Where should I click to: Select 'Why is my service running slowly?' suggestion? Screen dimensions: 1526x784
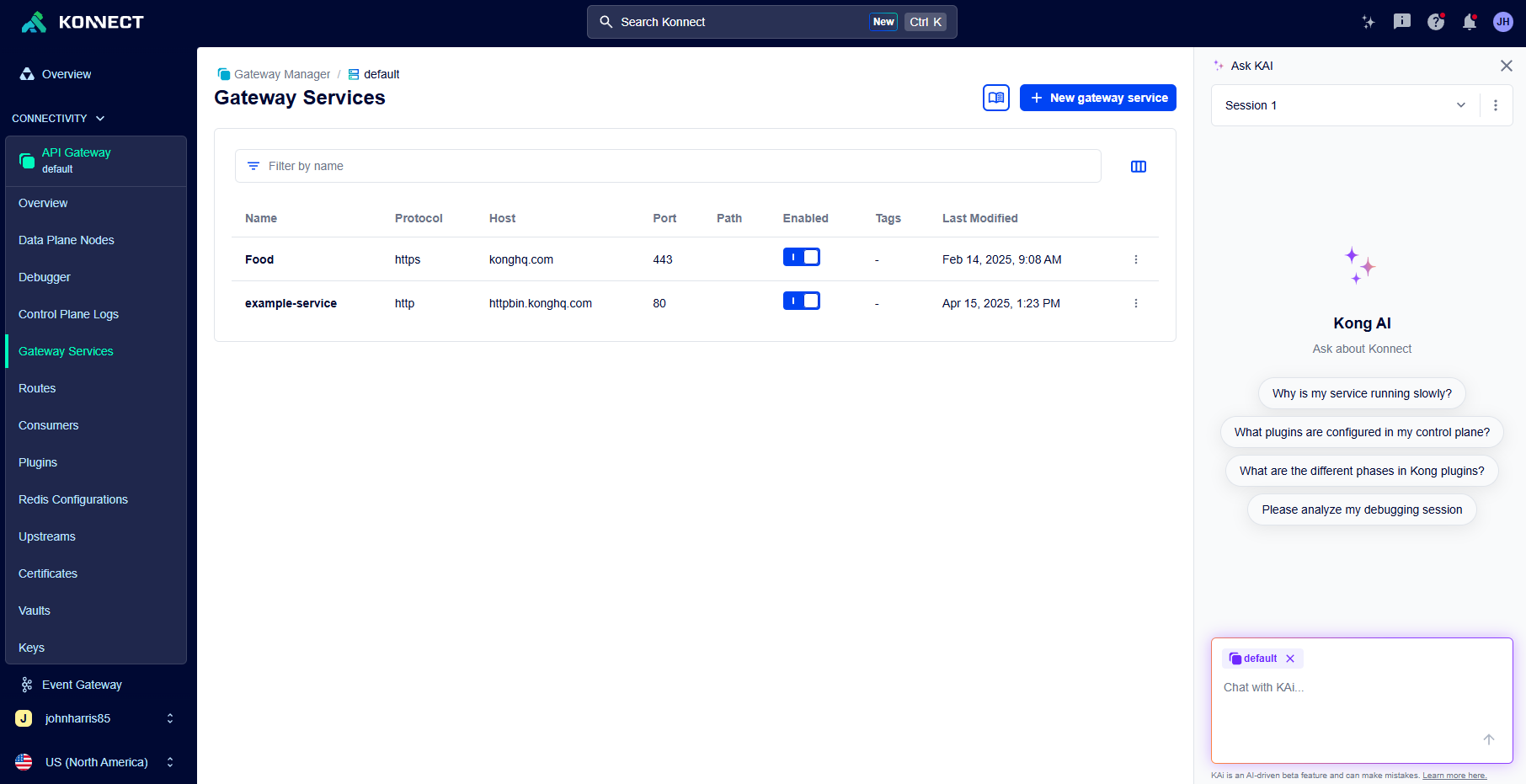pyautogui.click(x=1361, y=393)
